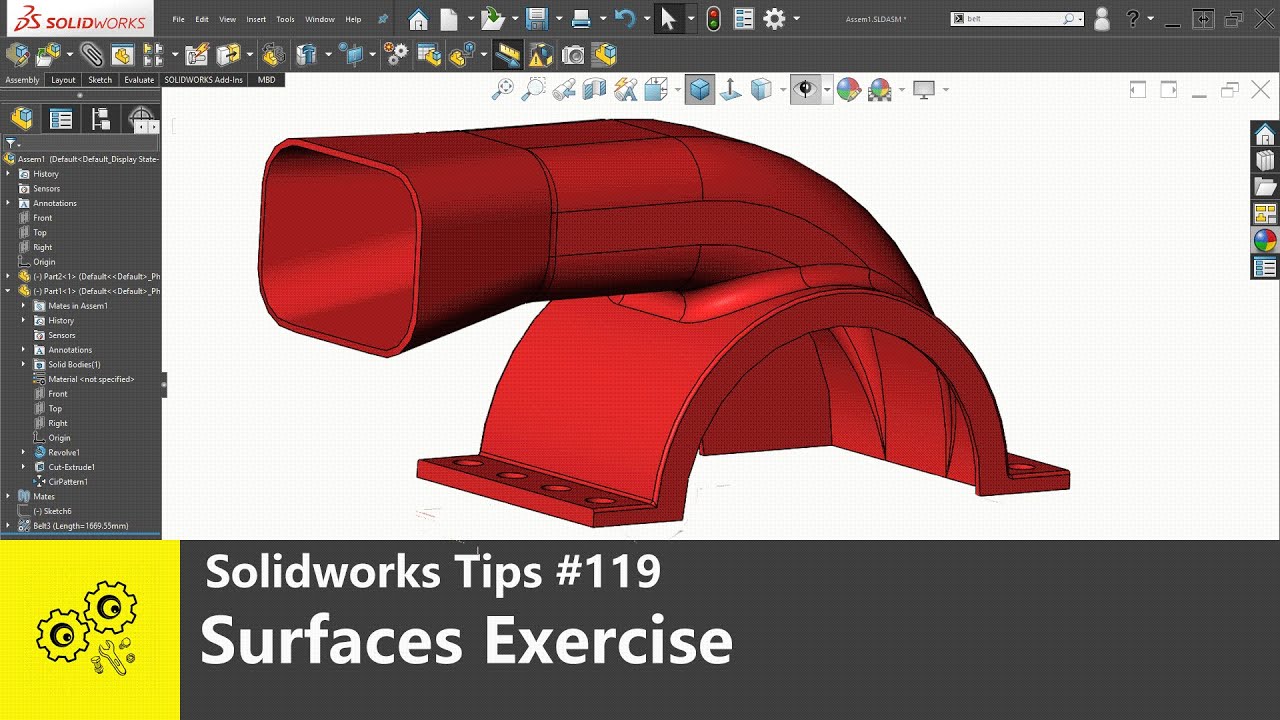The height and width of the screenshot is (720, 1280).
Task: Click the Reference Geometry icon
Action: tap(350, 55)
